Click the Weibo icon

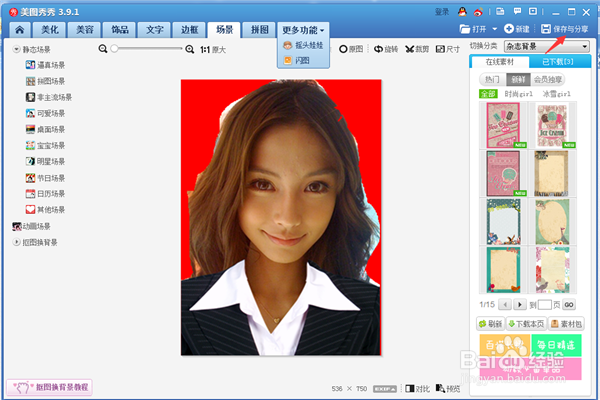click(478, 12)
